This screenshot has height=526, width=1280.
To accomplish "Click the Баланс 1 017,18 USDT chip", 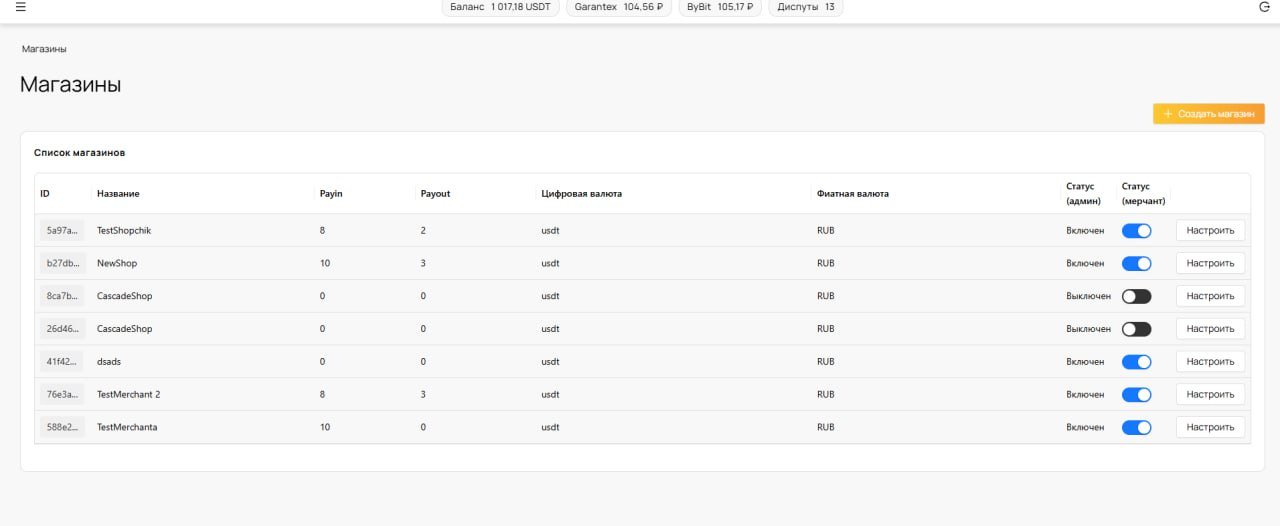I will pyautogui.click(x=500, y=7).
